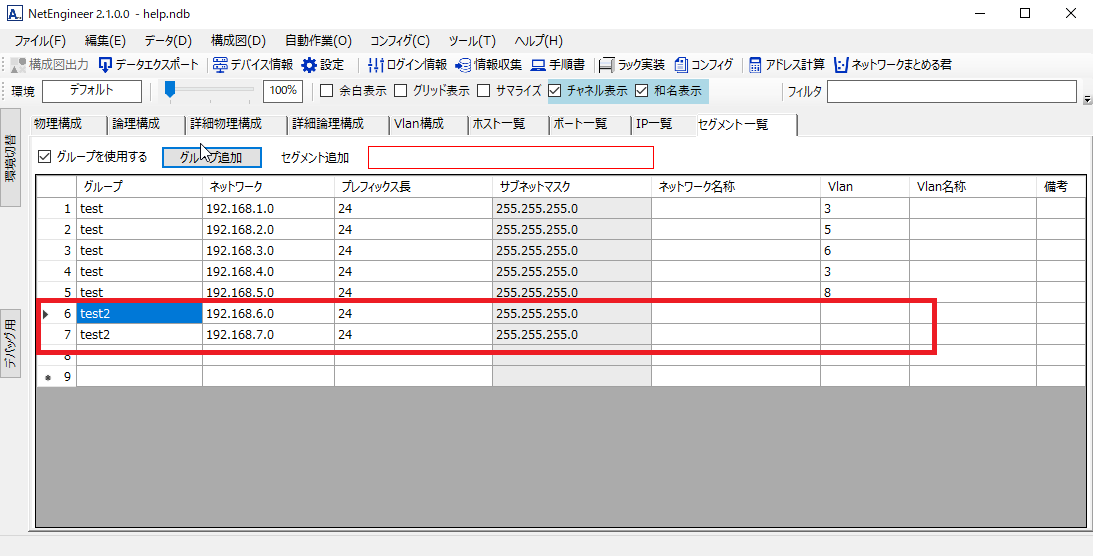Expand the toolbar overflow arrow beside フィルタ
The width and height of the screenshot is (1093, 556).
[1087, 98]
